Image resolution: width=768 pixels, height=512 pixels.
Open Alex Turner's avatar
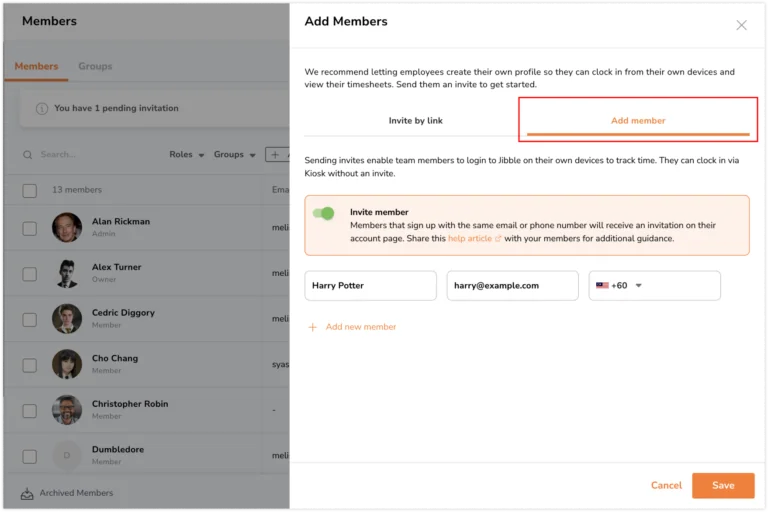coord(67,273)
